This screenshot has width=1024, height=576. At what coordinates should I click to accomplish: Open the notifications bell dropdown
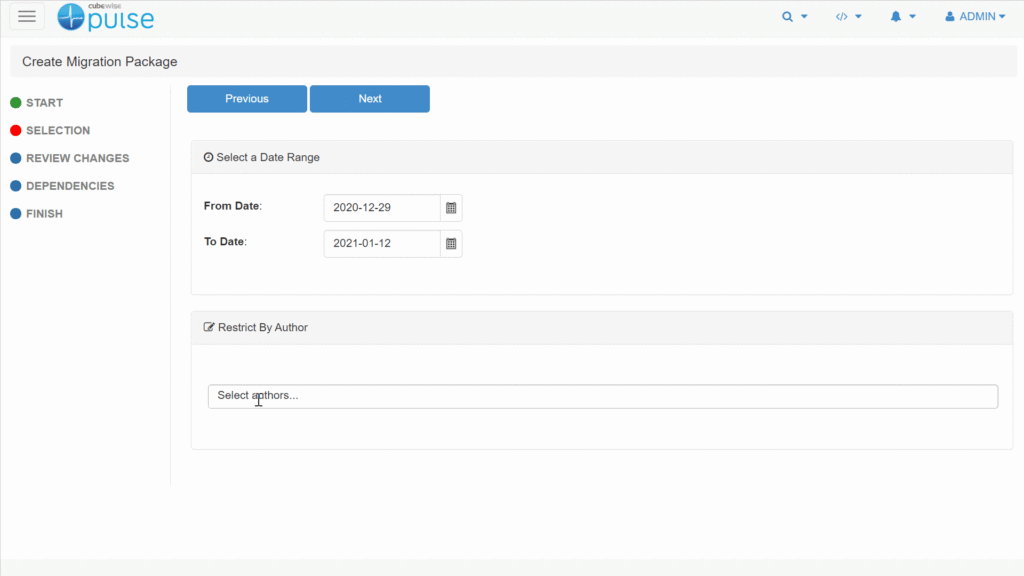[x=903, y=17]
